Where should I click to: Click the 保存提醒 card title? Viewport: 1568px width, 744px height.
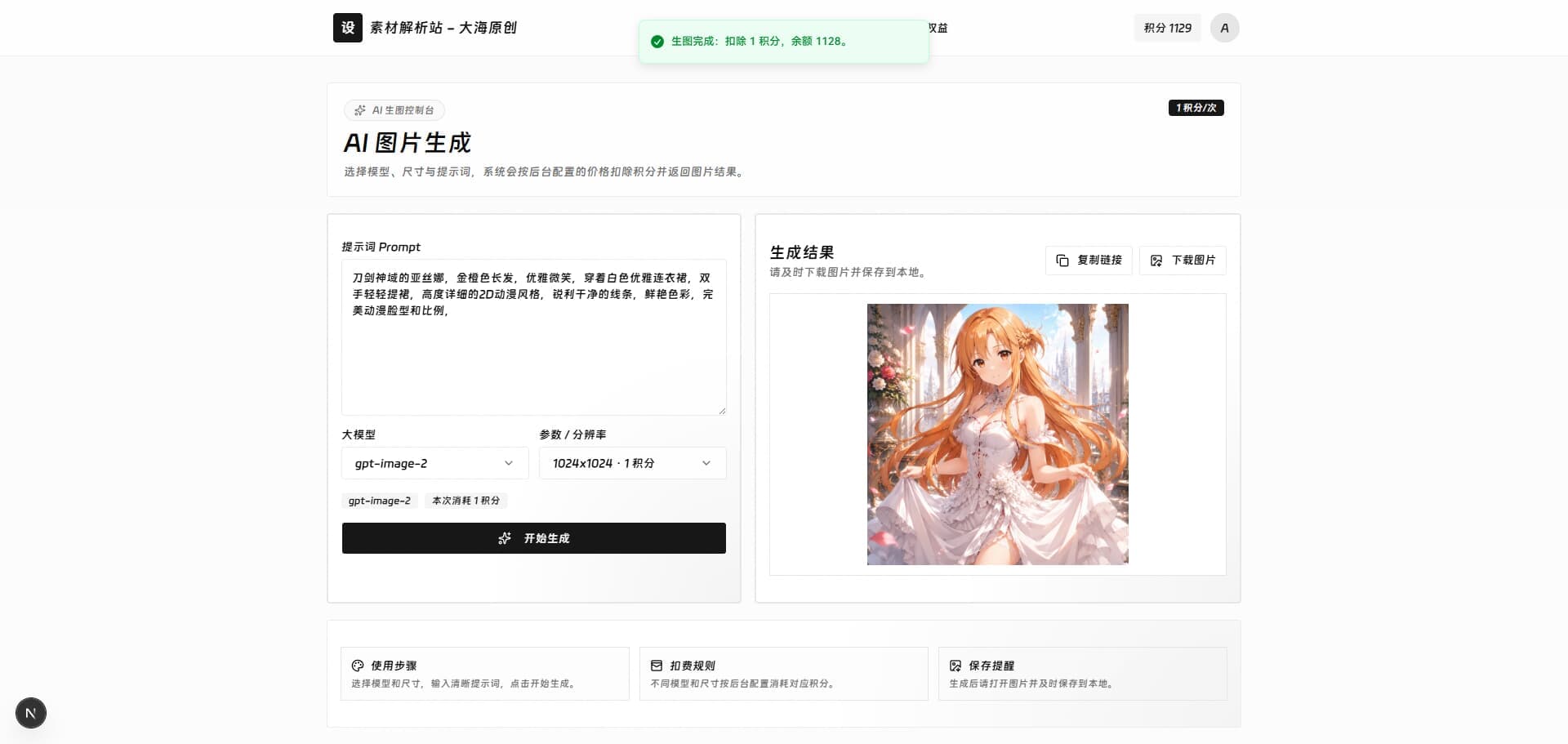[991, 666]
